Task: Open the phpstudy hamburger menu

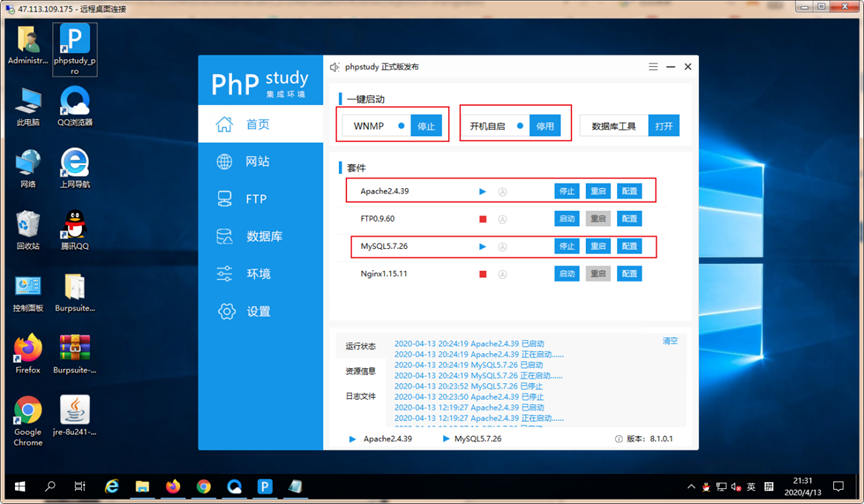Action: 653,67
